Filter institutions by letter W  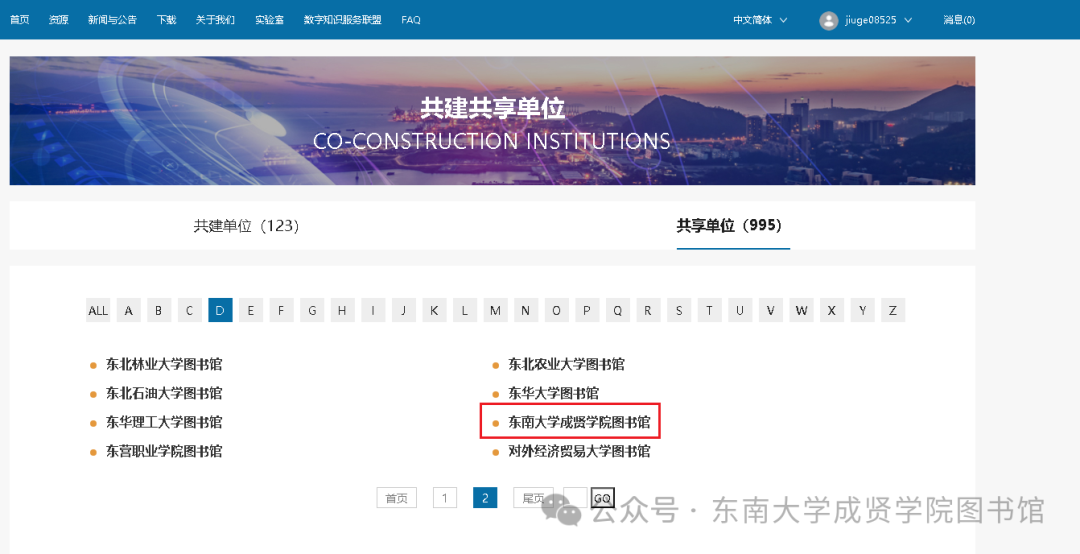point(801,310)
